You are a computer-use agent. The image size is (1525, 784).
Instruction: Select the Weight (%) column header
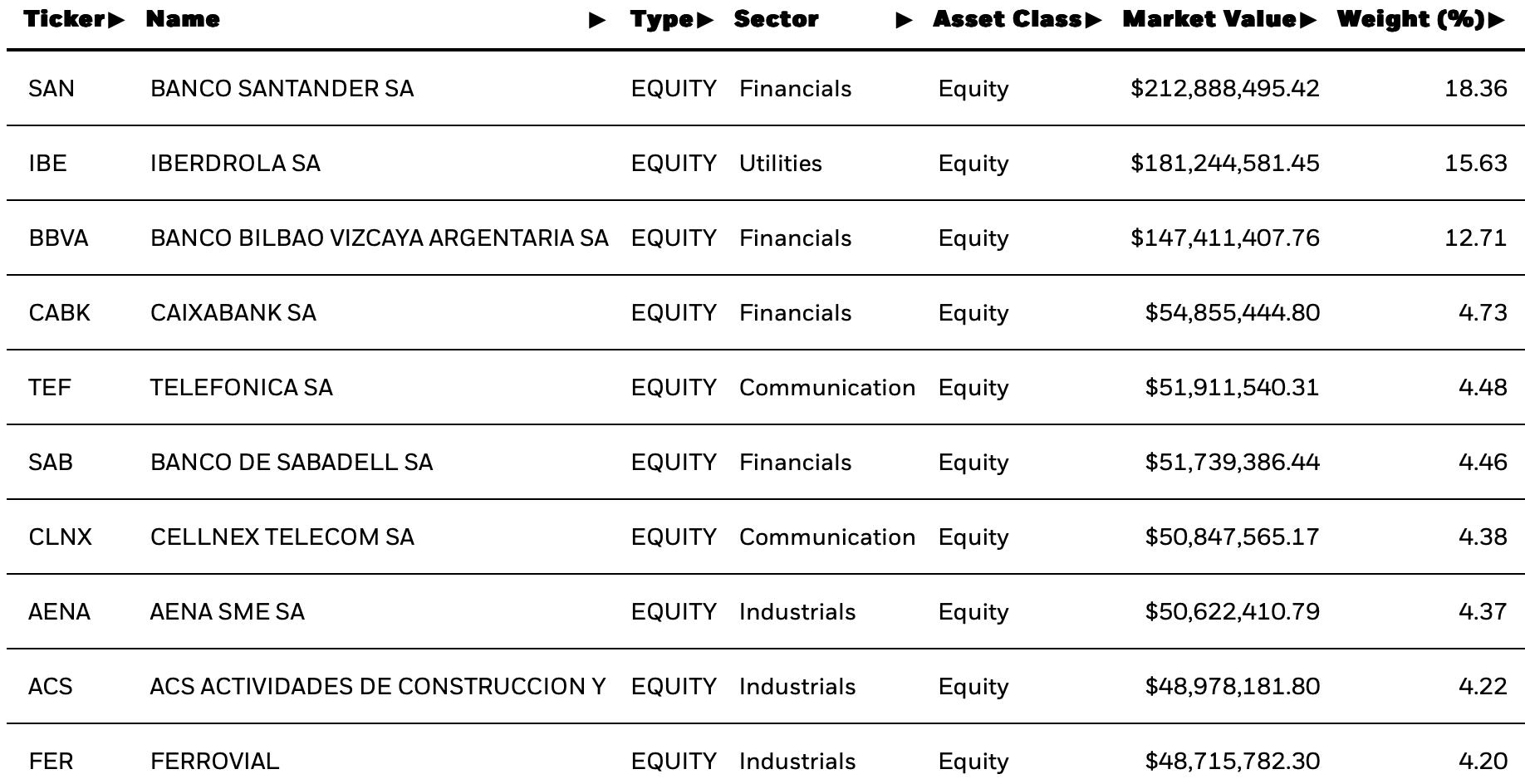tap(1411, 19)
